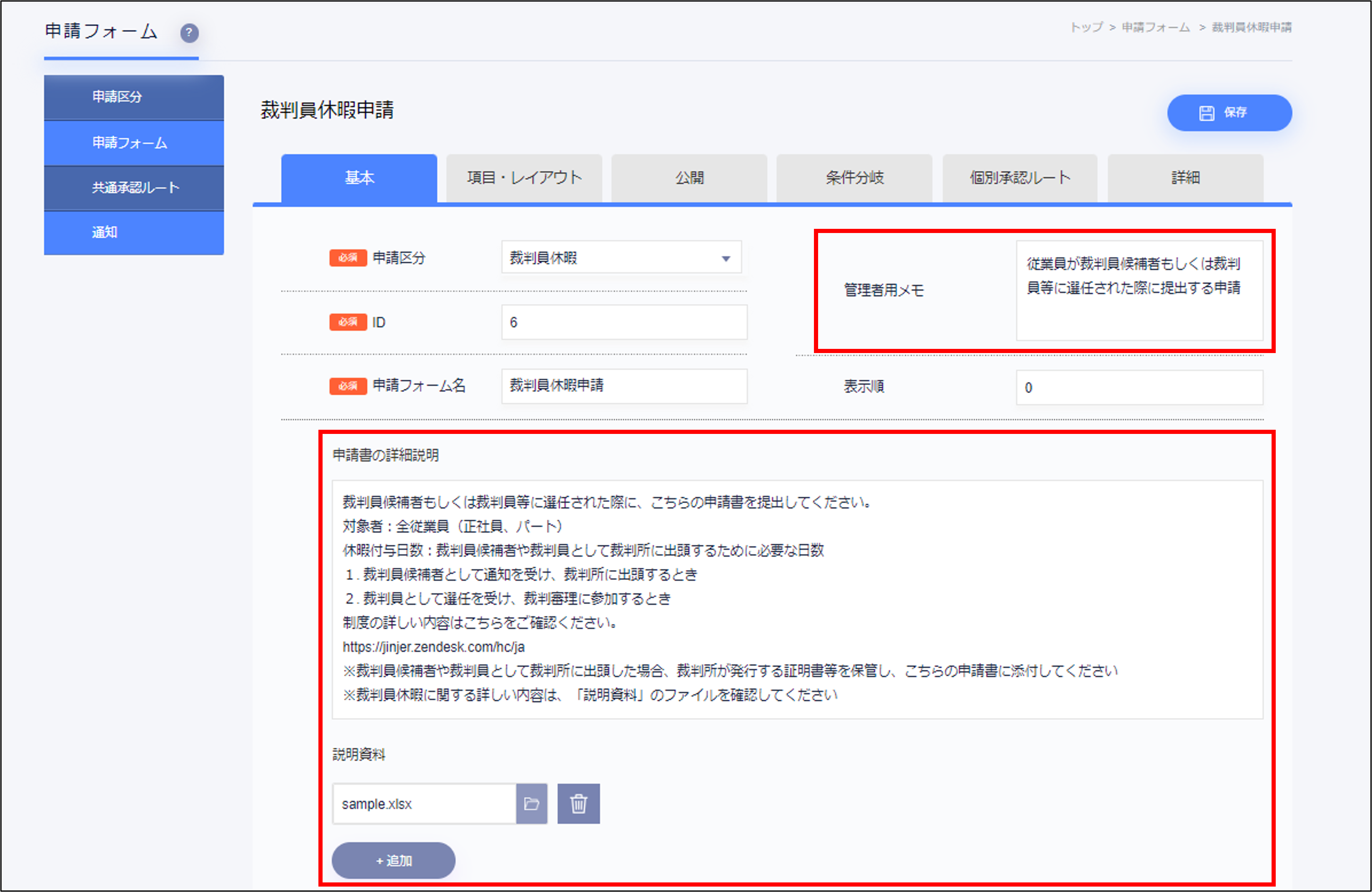The image size is (1372, 892).
Task: Open 共通承認ルート in the sidebar
Action: point(134,188)
